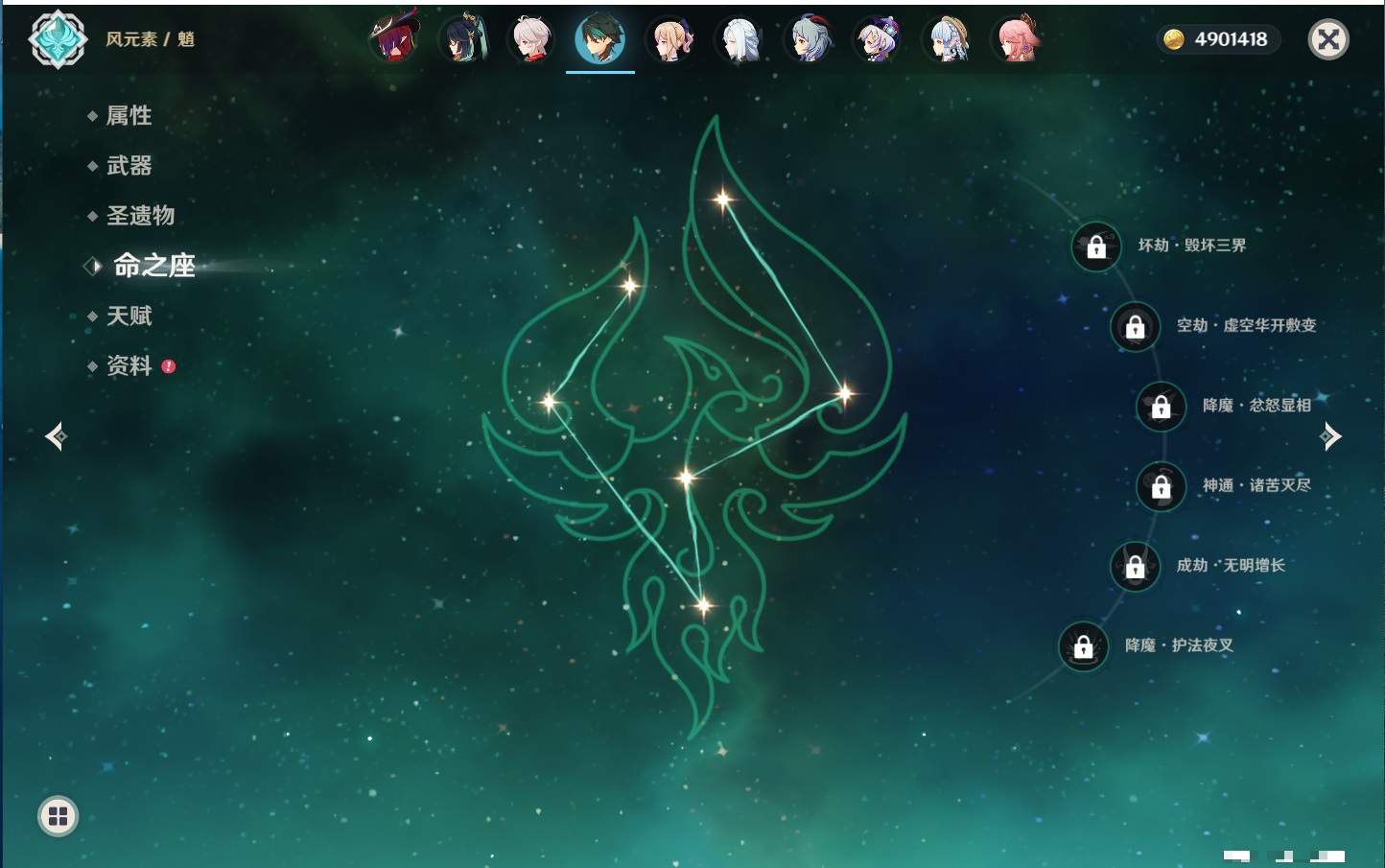Click the 降魔·护法夜叉 constellation label

[x=1179, y=645]
